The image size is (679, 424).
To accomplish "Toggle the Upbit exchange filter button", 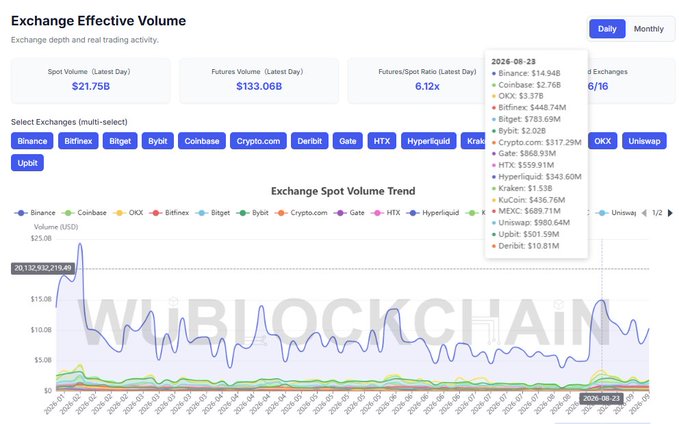I will [27, 163].
